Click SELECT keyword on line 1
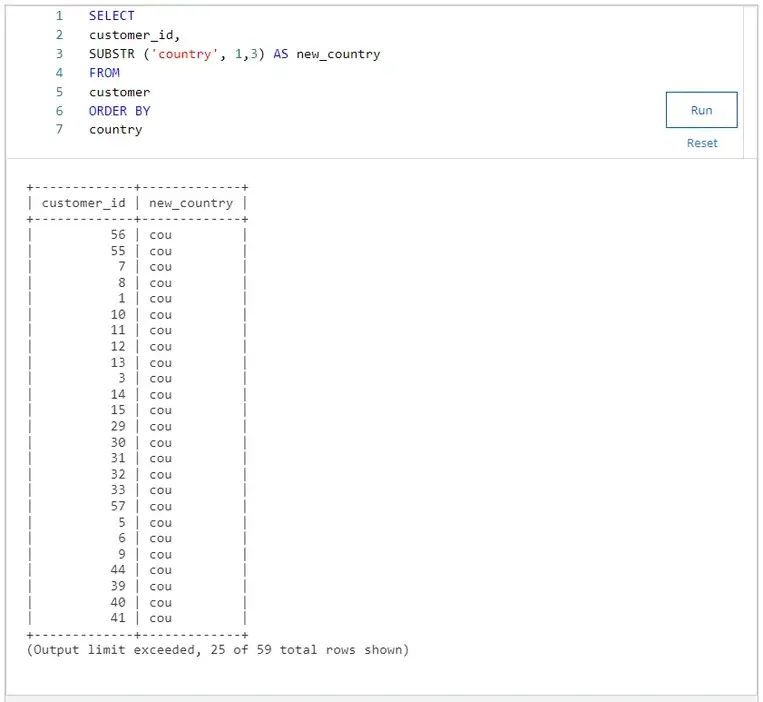This screenshot has height=702, width=763. pos(111,16)
